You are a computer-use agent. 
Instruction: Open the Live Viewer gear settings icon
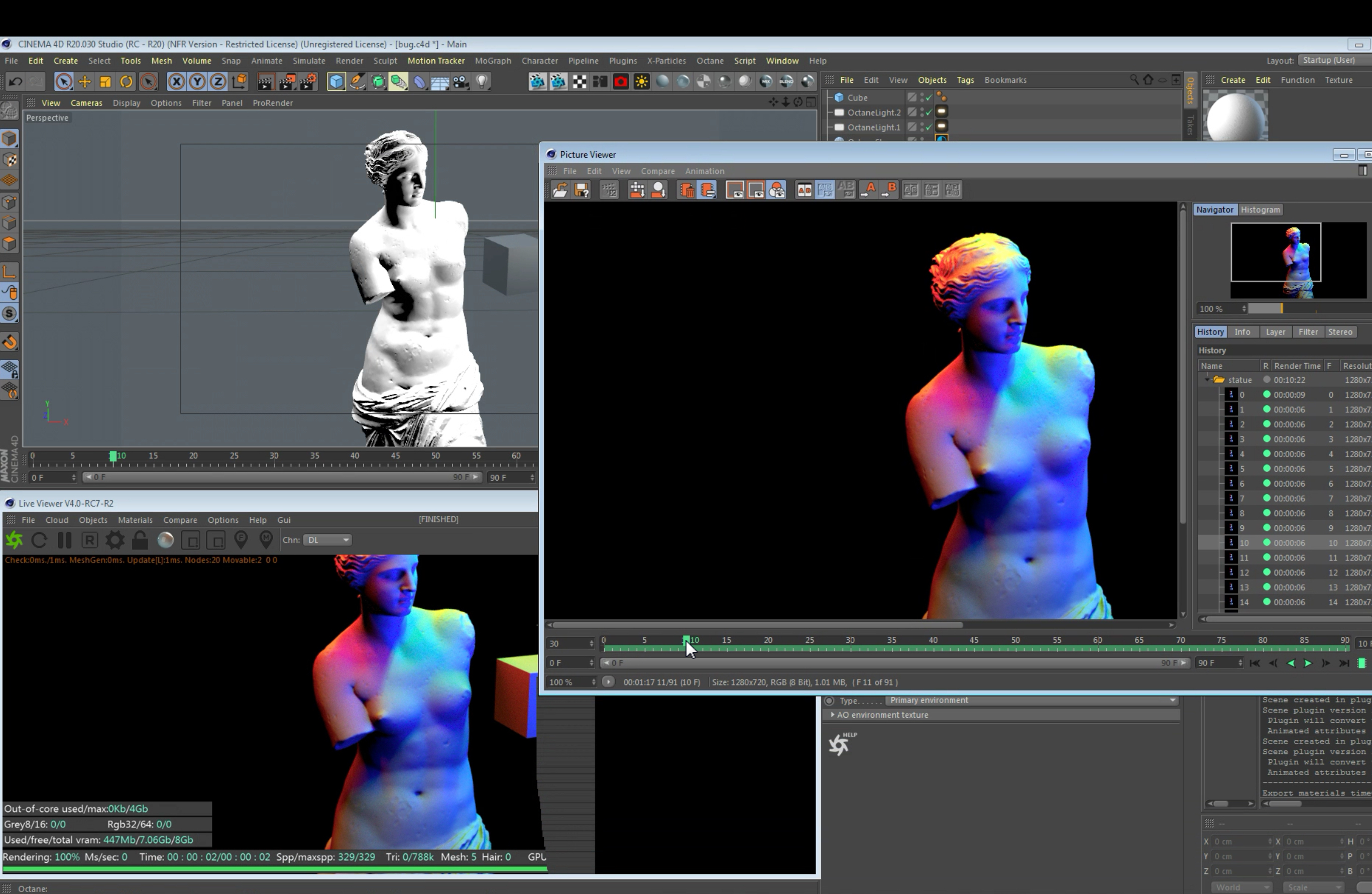pos(115,540)
